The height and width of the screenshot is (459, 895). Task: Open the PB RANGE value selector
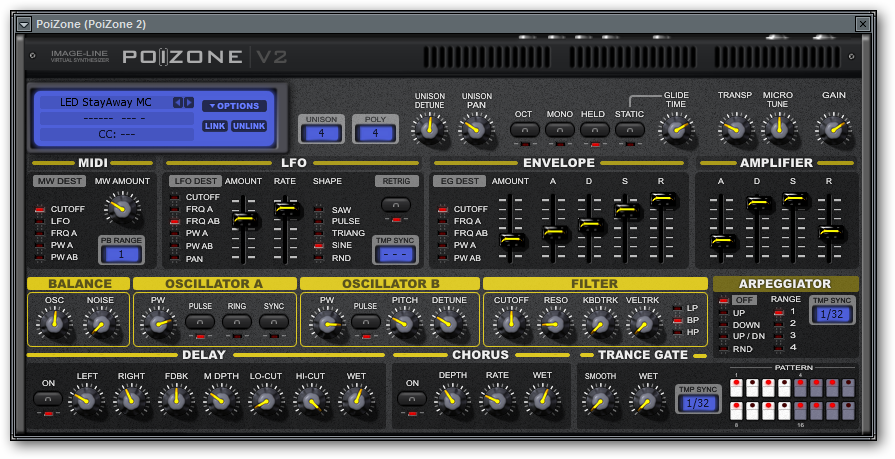coord(122,254)
